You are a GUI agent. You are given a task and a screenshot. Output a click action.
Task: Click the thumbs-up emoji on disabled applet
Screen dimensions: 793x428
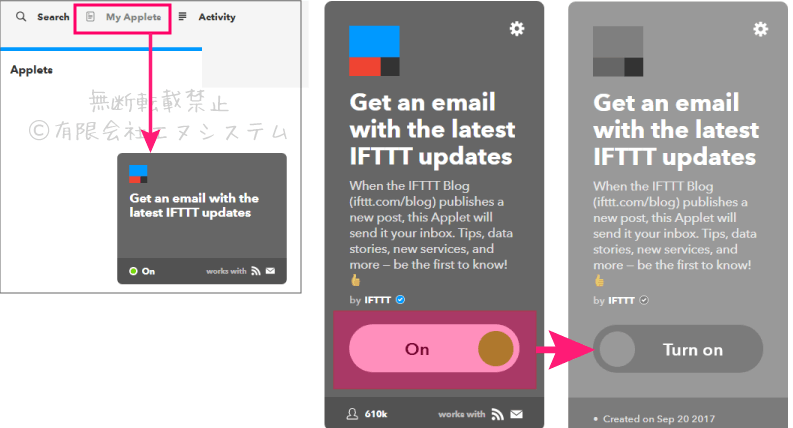(599, 280)
